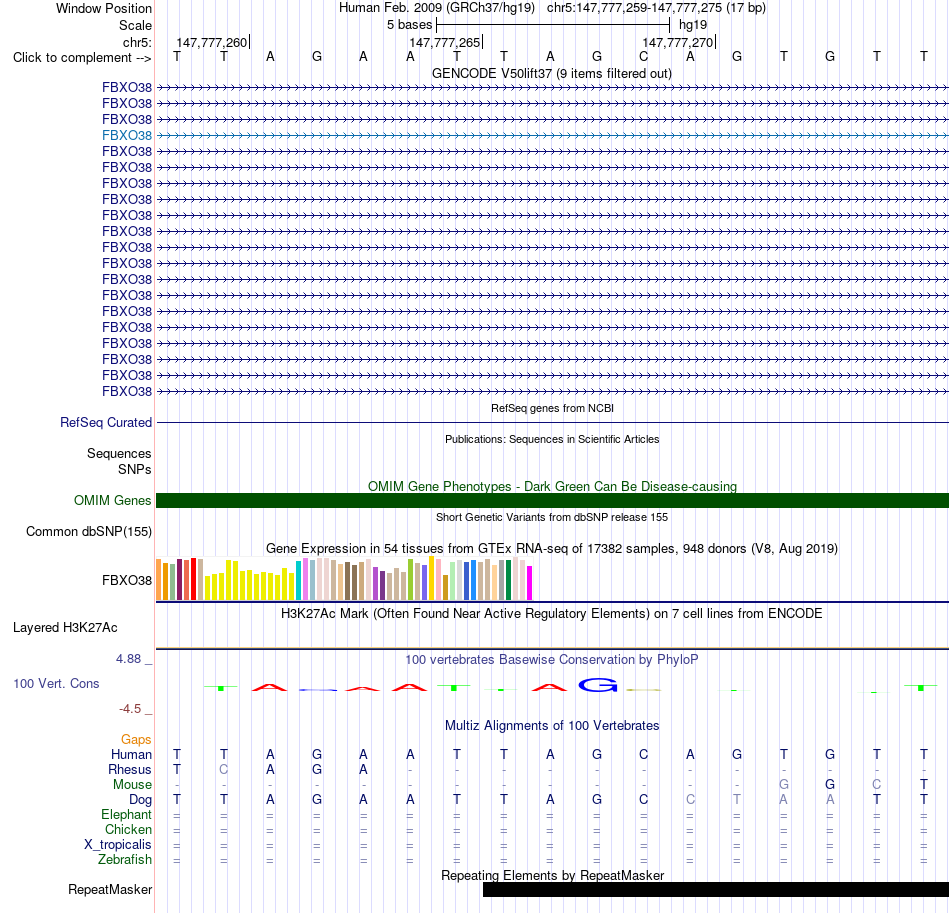Click coordinate label 147,777,265
This screenshot has width=950, height=913.
444,42
